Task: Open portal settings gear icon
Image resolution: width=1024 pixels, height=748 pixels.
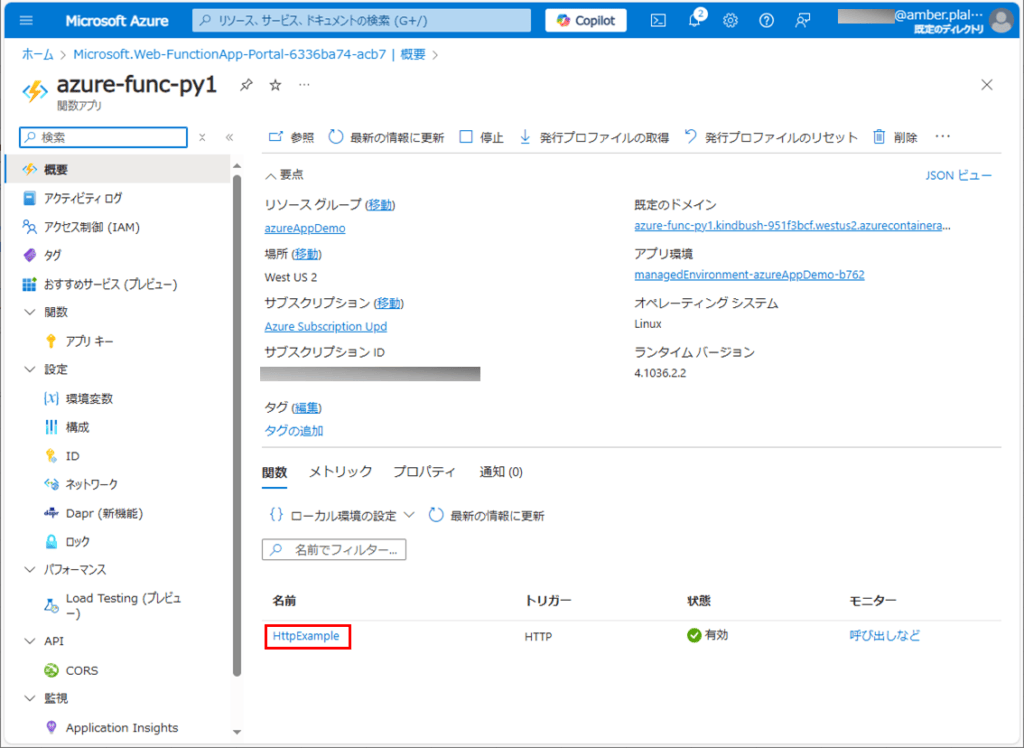Action: tap(730, 20)
